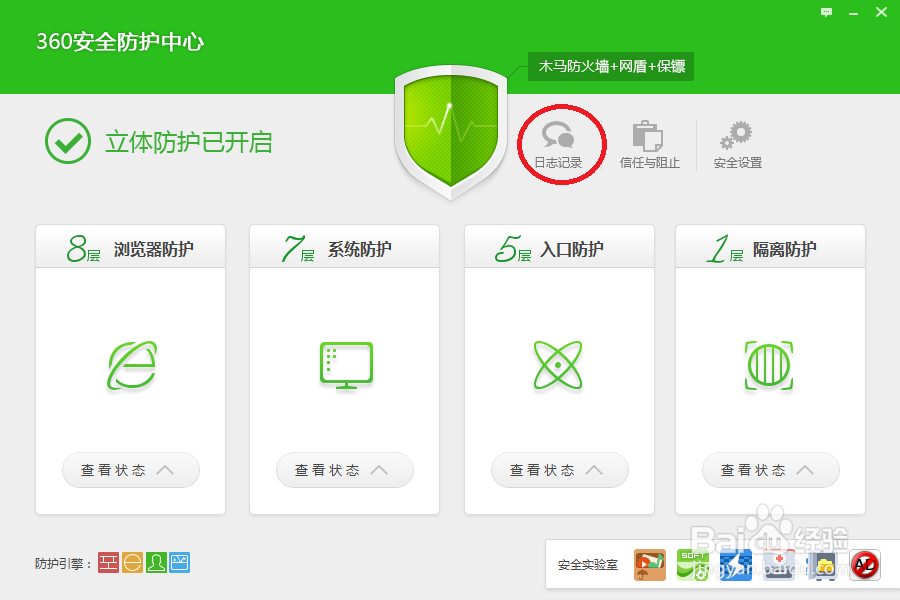Click the green person engine icon
This screenshot has width=900, height=600.
pos(156,563)
